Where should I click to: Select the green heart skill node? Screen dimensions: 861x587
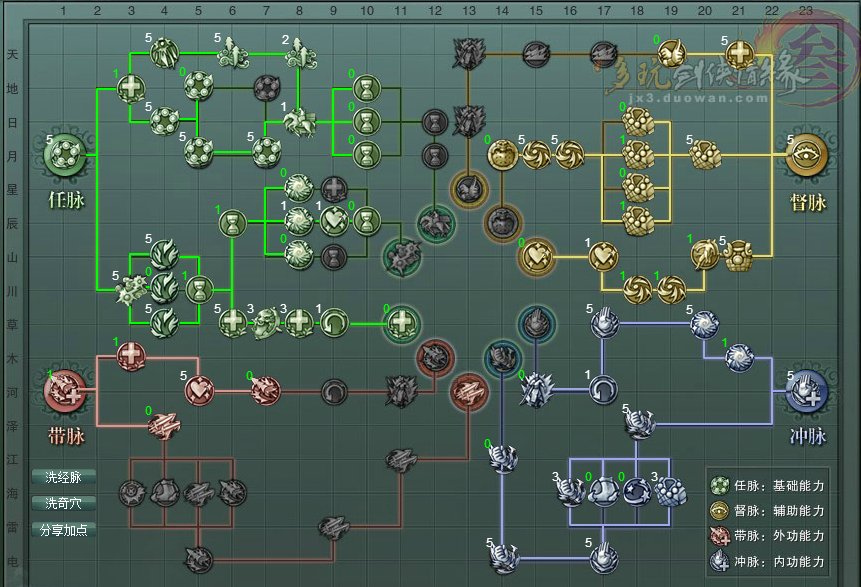click(x=333, y=221)
